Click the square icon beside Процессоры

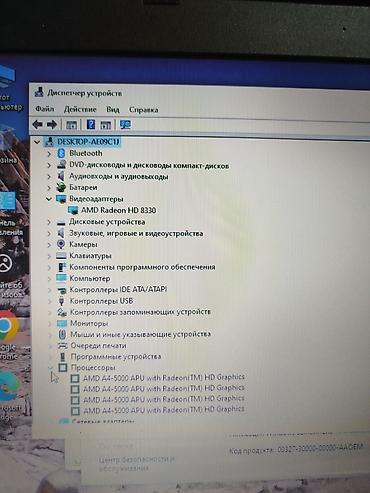[x=63, y=367]
